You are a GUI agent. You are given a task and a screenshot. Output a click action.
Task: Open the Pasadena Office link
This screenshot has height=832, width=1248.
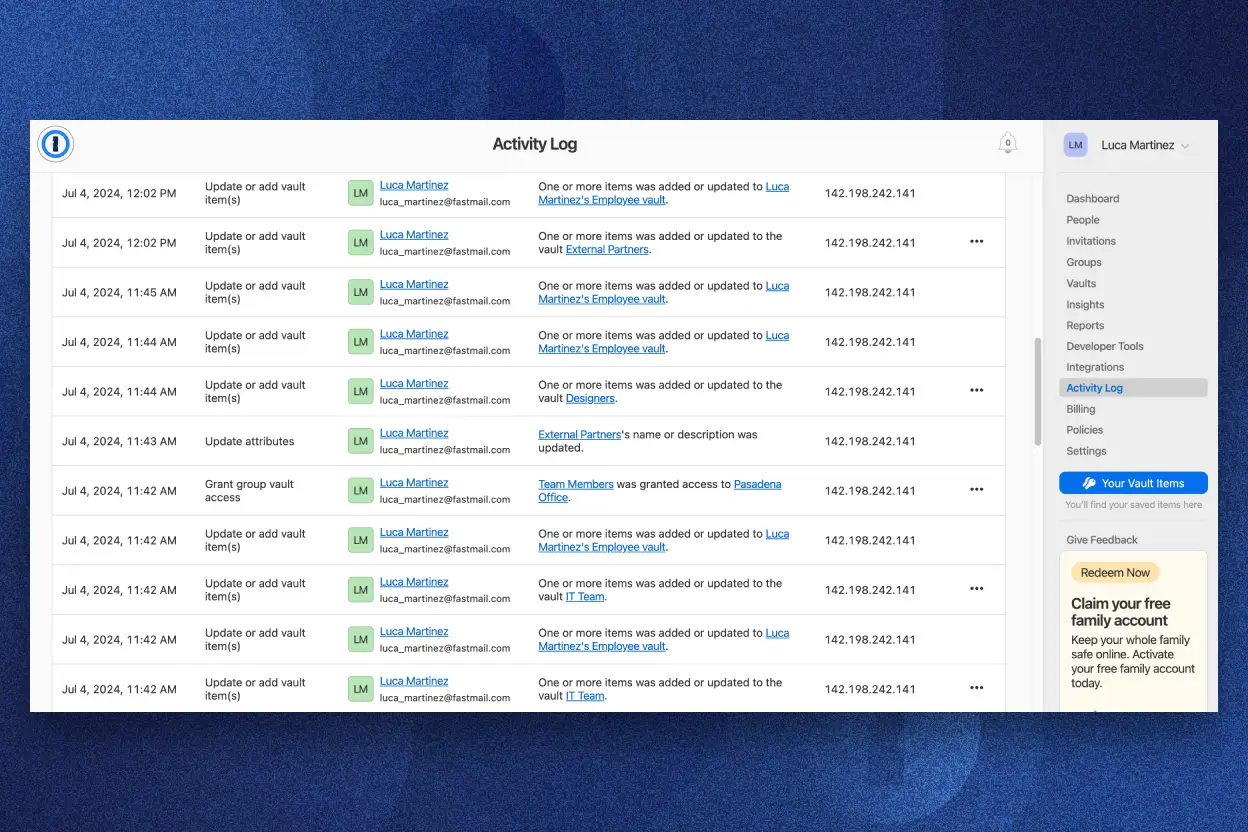(757, 484)
